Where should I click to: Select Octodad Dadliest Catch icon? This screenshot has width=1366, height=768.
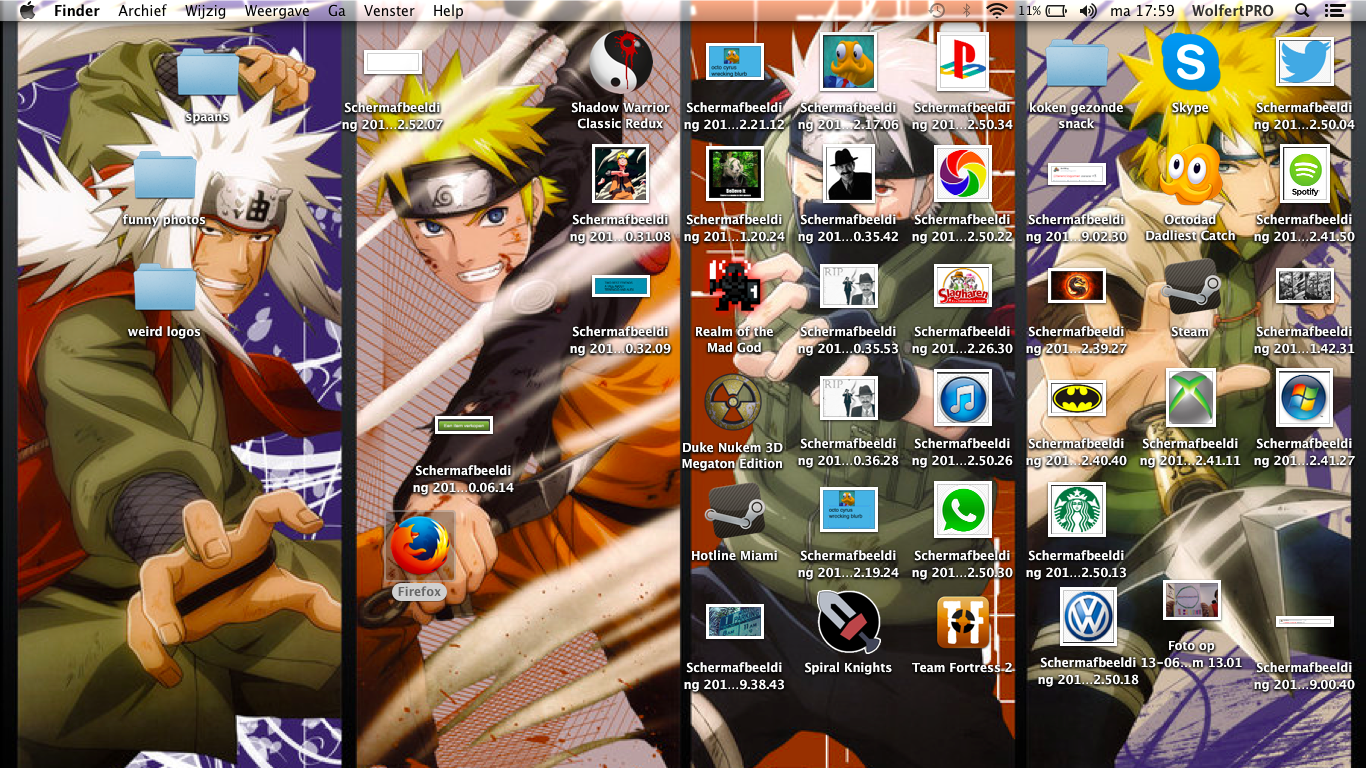(1190, 175)
